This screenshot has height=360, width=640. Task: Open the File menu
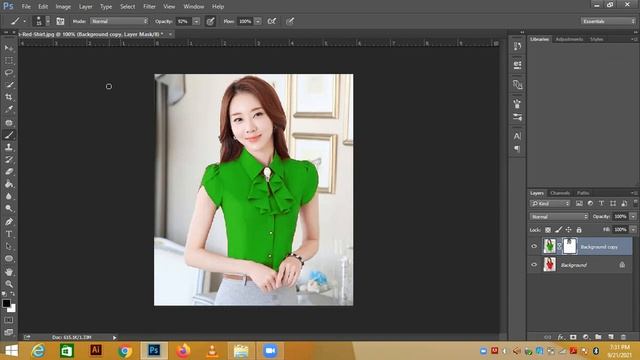26,7
